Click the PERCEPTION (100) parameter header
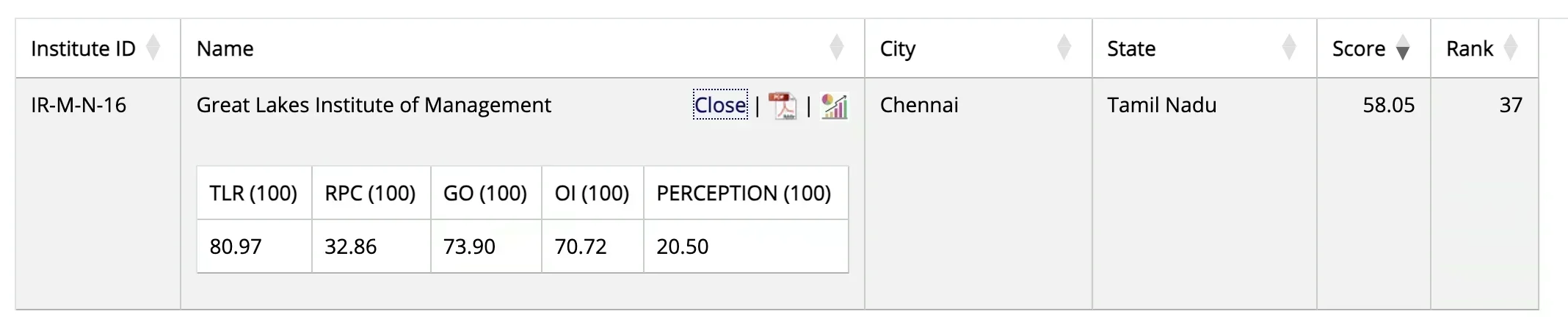This screenshot has width=1568, height=336. coord(744,193)
